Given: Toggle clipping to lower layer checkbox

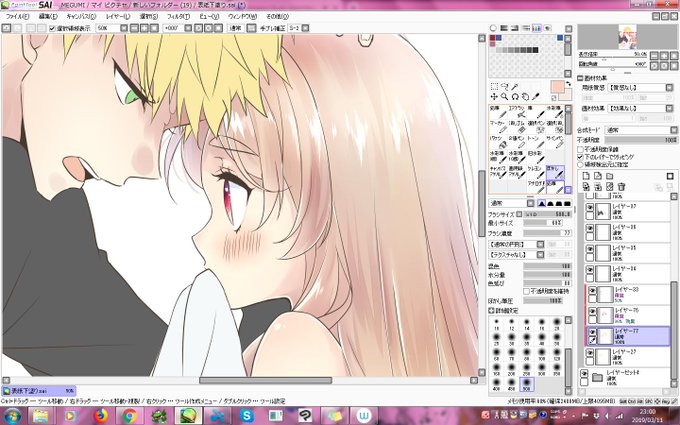Looking at the screenshot, I should pos(580,157).
